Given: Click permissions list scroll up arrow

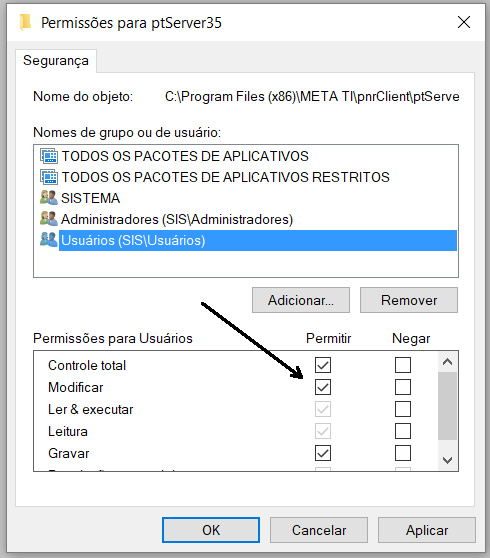Looking at the screenshot, I should pos(447,362).
